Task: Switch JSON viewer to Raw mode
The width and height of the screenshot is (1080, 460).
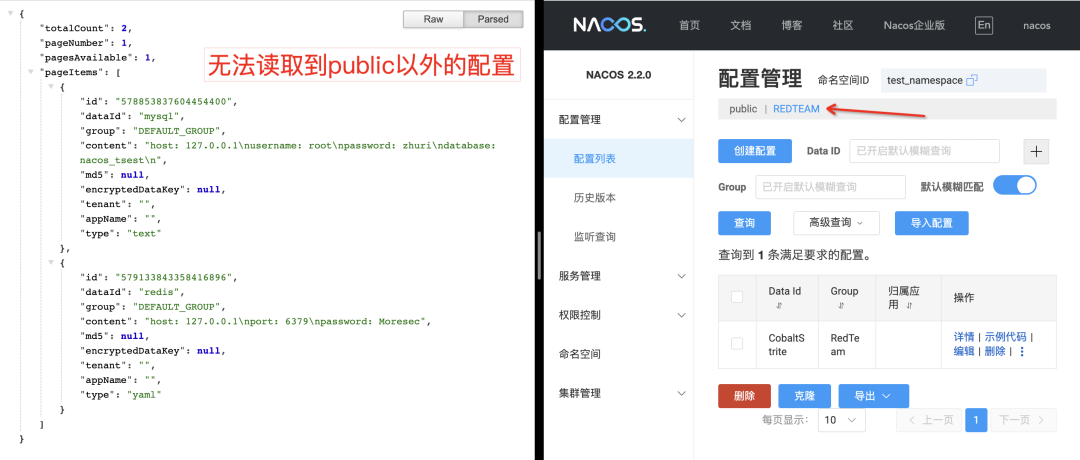Action: [433, 19]
